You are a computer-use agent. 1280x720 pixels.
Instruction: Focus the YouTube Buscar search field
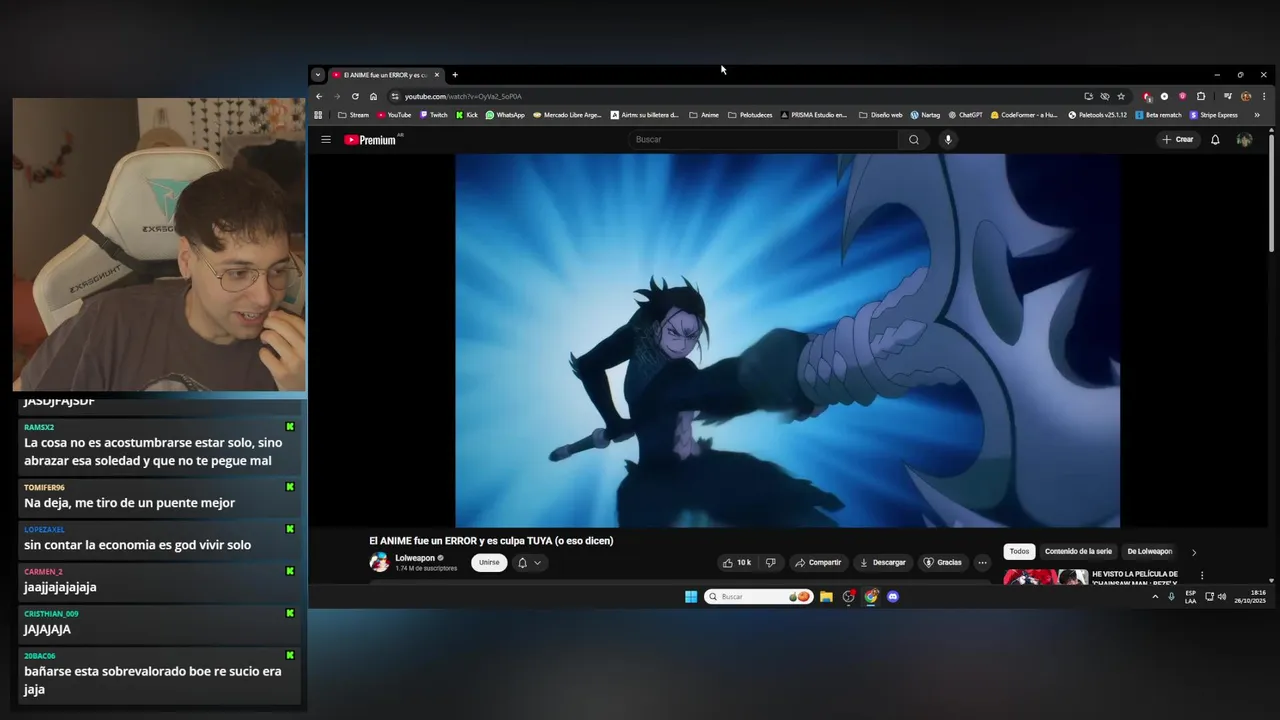764,140
